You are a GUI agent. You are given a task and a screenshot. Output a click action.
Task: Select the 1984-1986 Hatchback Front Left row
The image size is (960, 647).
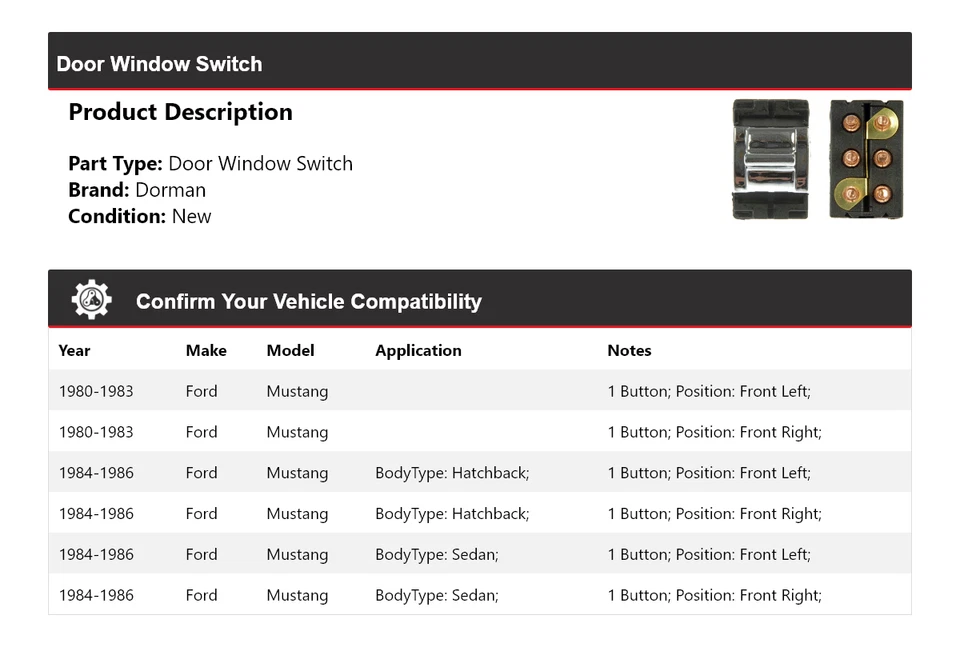coord(480,473)
